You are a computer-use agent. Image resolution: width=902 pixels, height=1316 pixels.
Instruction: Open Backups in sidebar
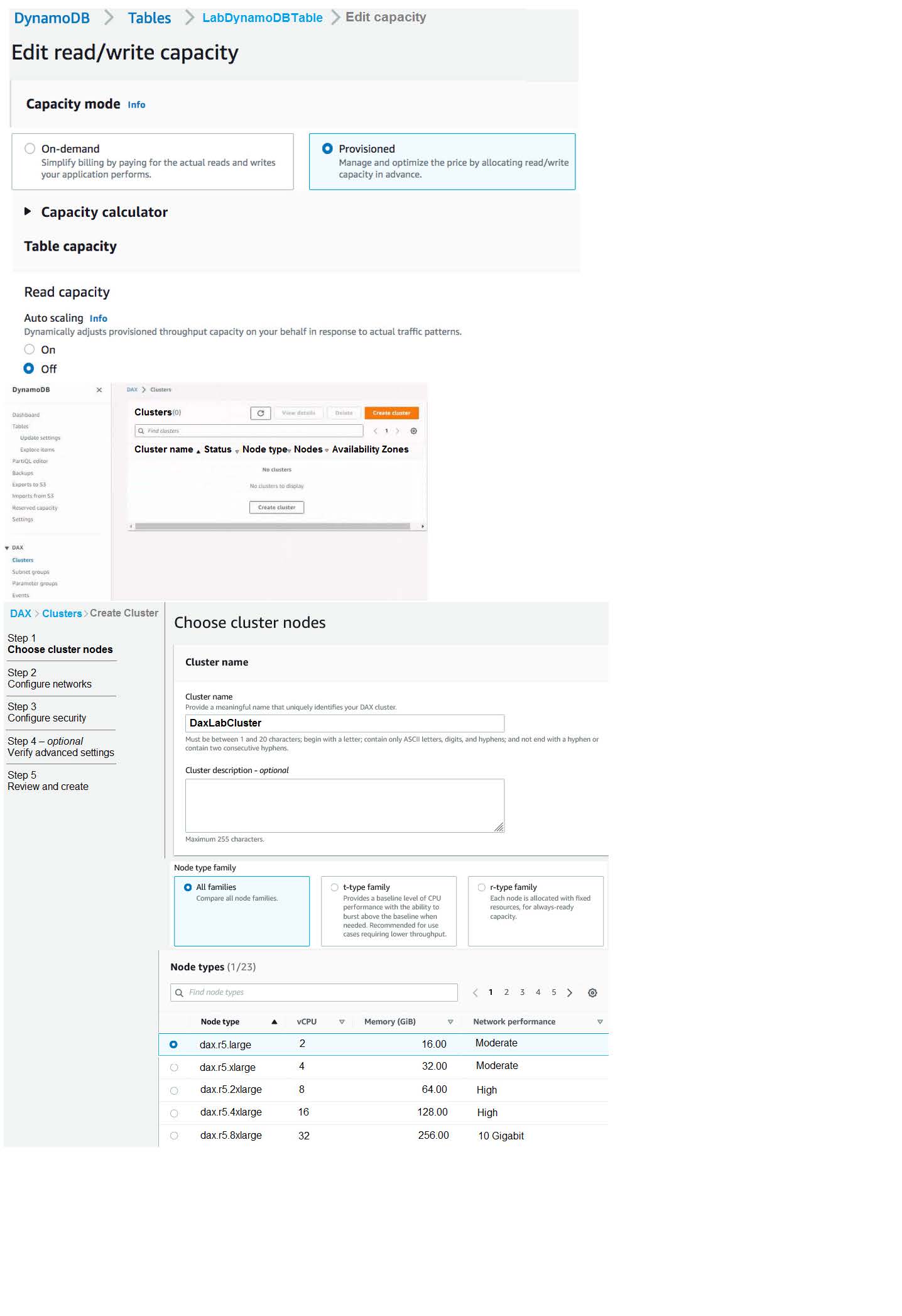tap(23, 473)
